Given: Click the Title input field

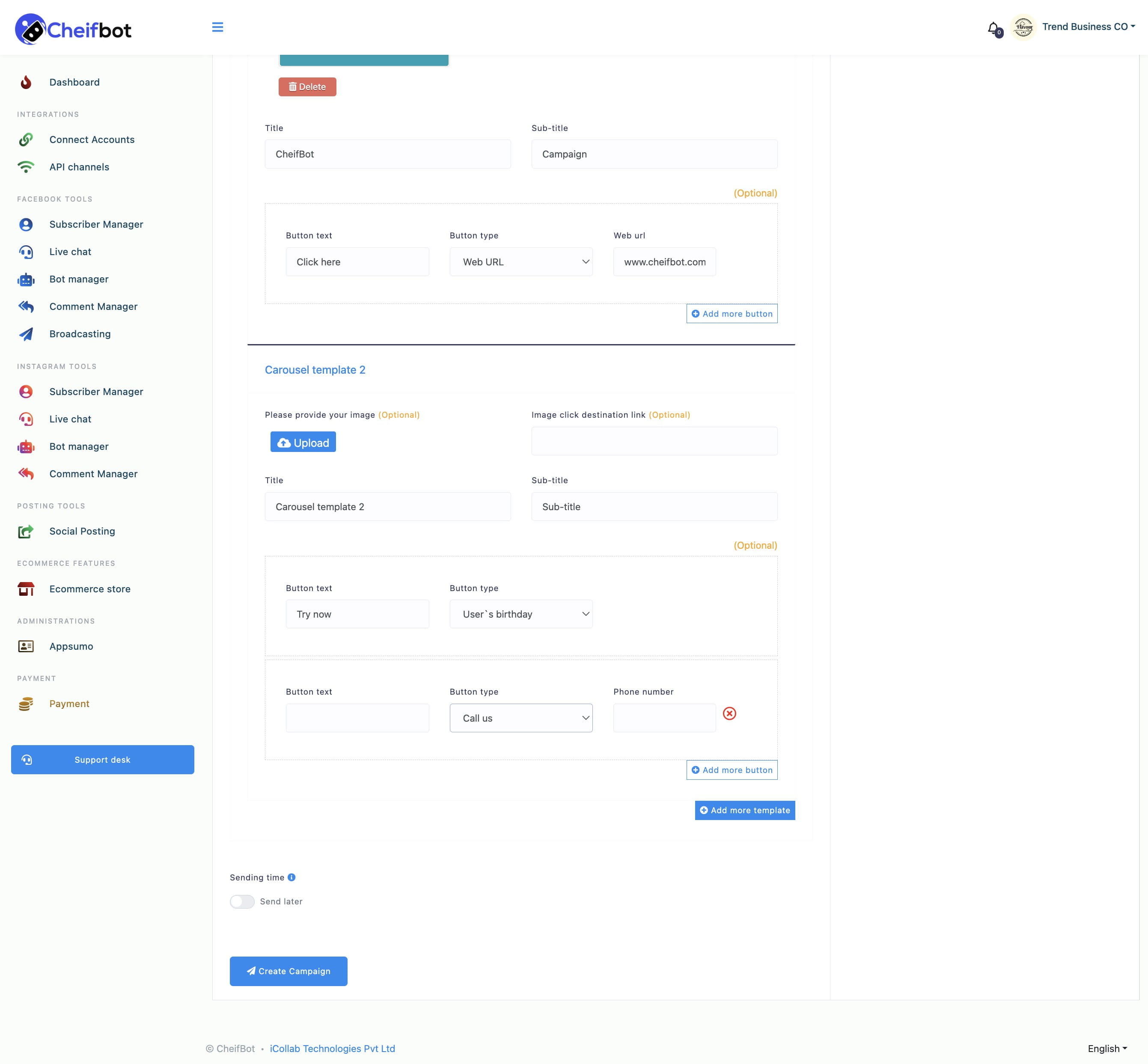Looking at the screenshot, I should point(388,154).
